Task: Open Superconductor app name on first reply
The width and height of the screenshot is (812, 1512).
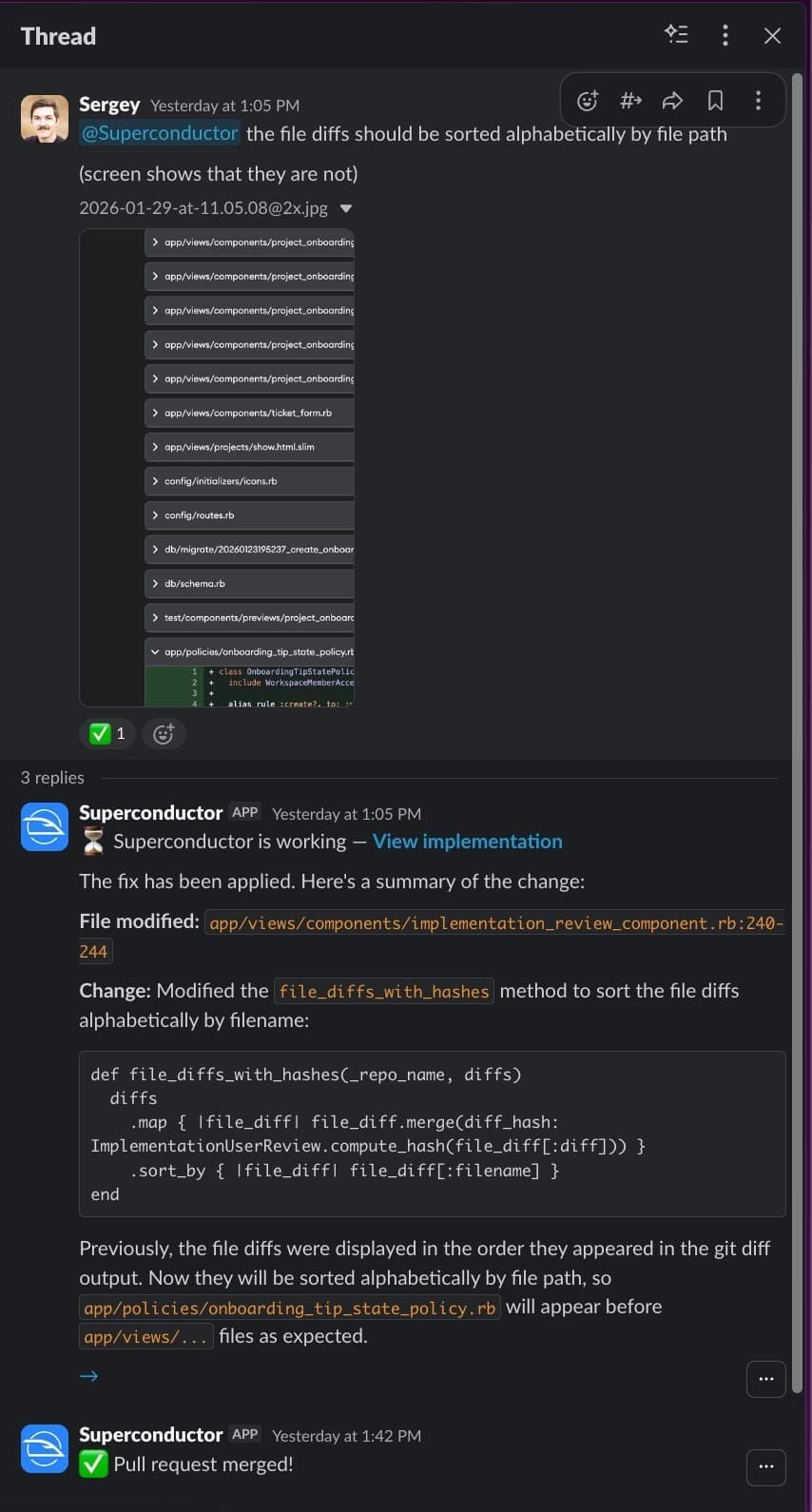Action: coord(150,813)
